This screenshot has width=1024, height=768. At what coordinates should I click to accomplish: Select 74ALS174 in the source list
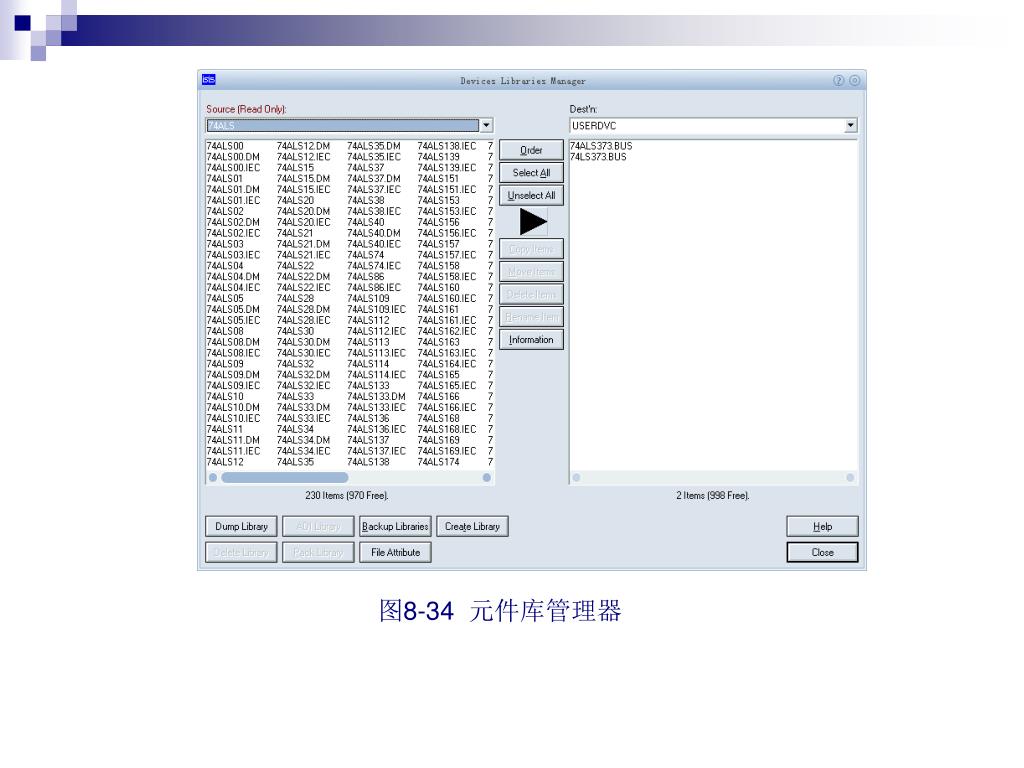(439, 462)
